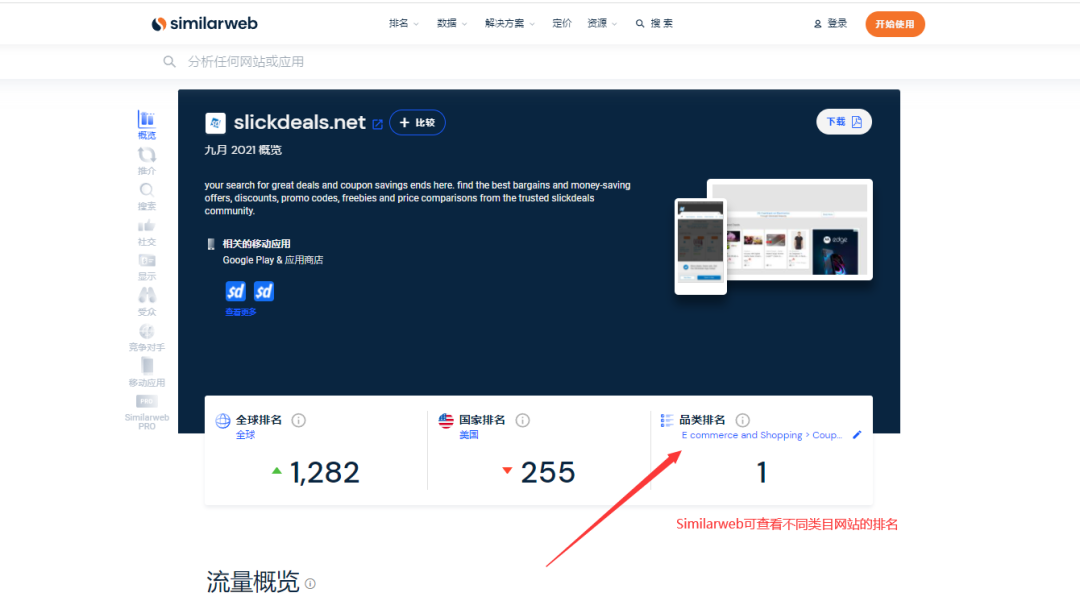Open the 搜索 search sidebar section

[147, 196]
